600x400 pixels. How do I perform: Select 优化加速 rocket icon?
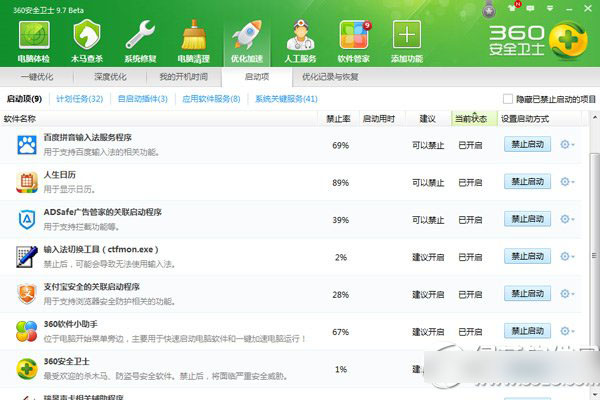click(x=247, y=41)
